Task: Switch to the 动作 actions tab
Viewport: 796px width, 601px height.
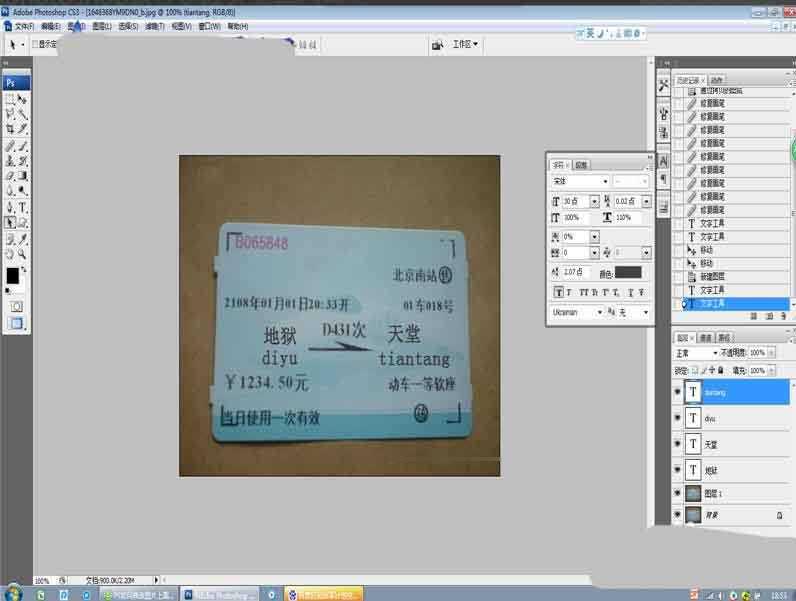Action: 716,80
